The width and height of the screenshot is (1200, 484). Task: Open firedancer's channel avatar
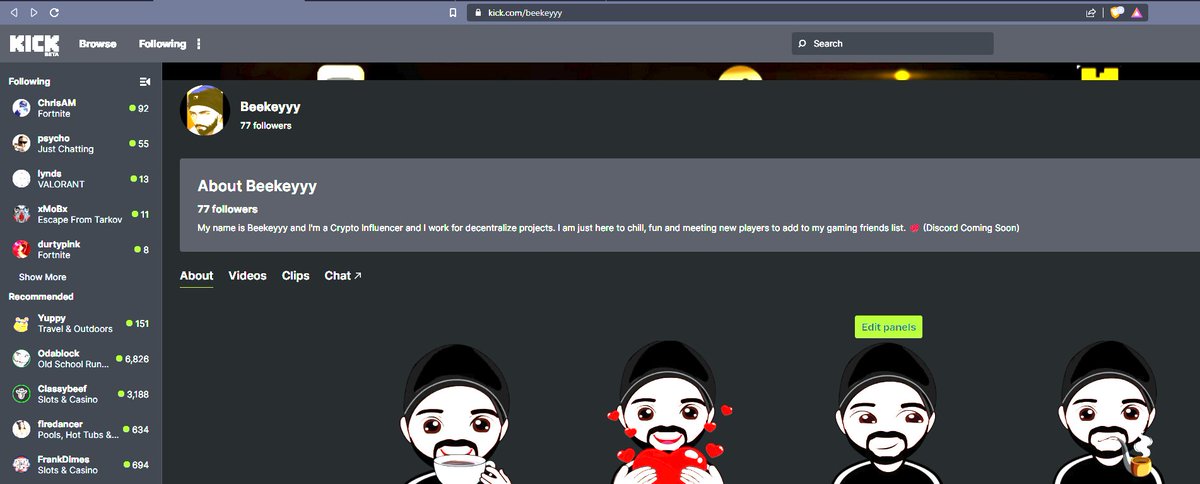pyautogui.click(x=21, y=429)
